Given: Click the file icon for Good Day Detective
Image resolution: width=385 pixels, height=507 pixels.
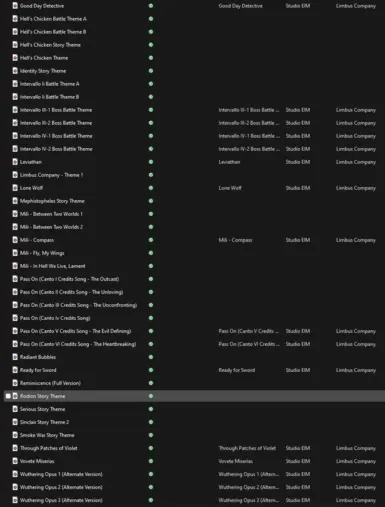Looking at the screenshot, I should click(x=15, y=6).
